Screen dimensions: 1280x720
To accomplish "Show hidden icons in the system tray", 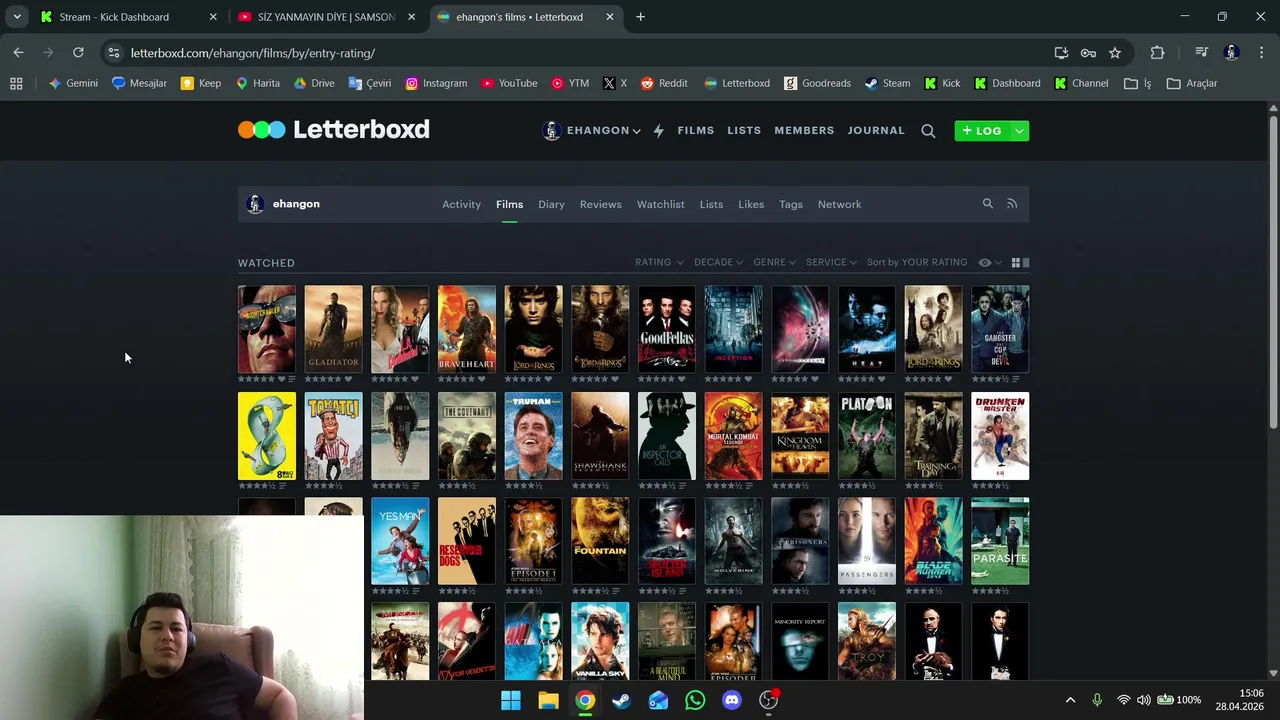I will coord(1070,700).
